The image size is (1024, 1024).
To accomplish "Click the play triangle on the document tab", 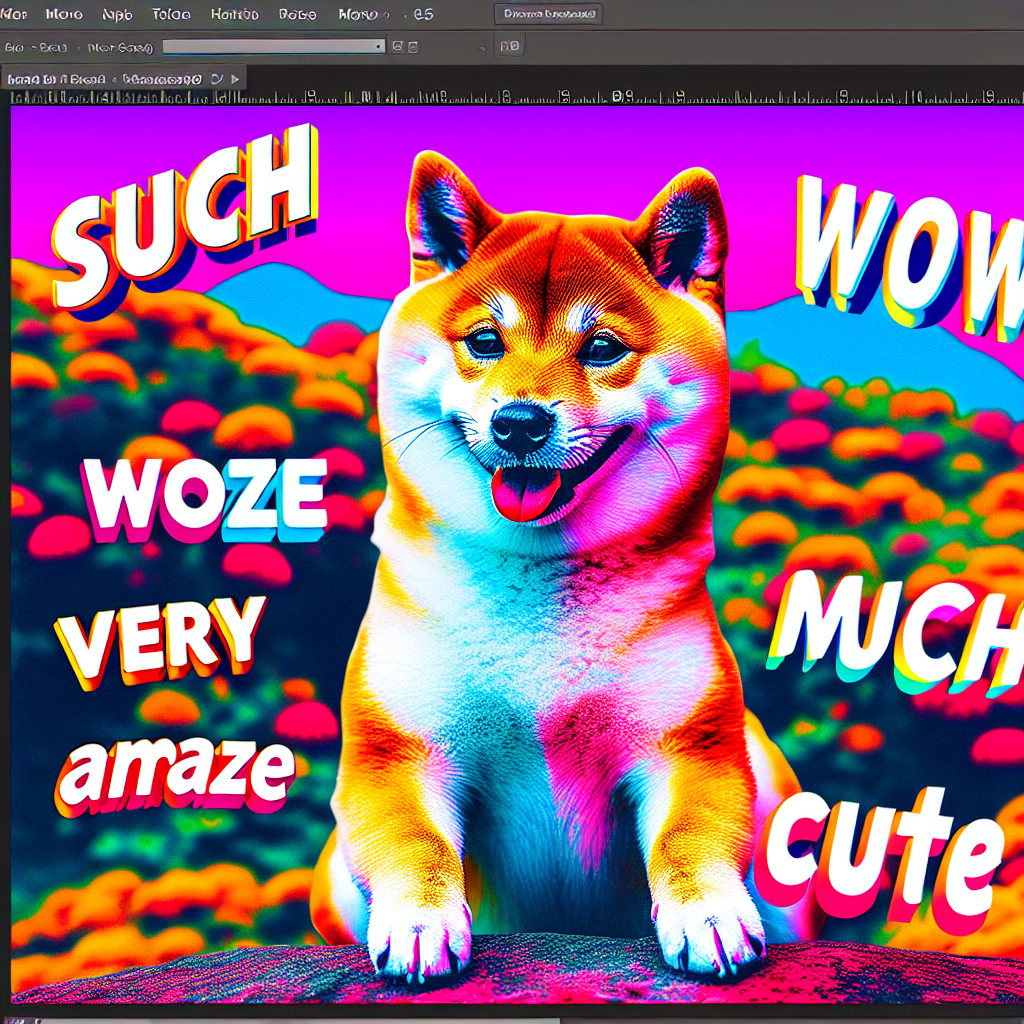I will pyautogui.click(x=235, y=79).
